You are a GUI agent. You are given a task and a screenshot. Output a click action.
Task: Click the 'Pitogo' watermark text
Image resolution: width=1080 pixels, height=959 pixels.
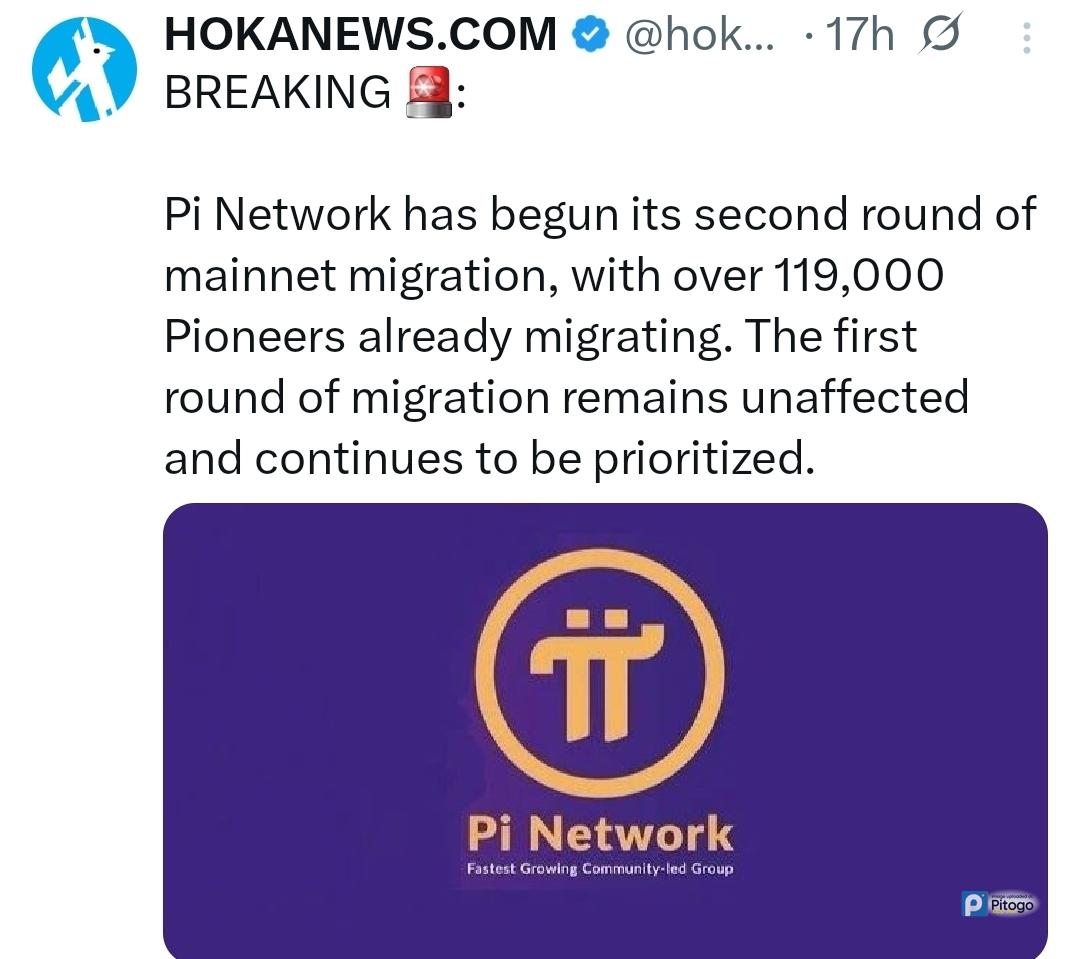(1011, 905)
